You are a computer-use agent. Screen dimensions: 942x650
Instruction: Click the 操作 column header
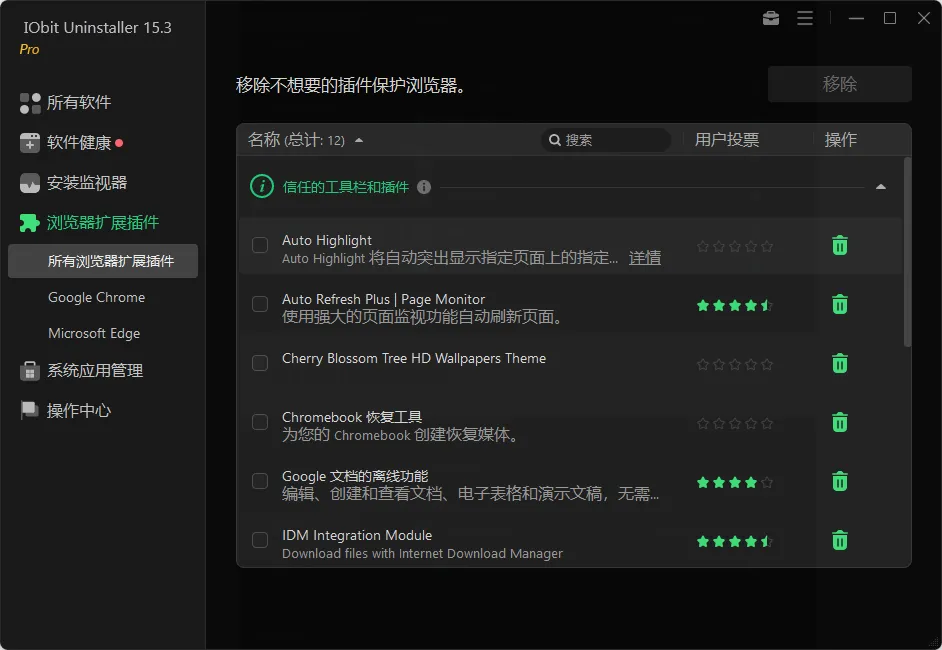coord(840,140)
